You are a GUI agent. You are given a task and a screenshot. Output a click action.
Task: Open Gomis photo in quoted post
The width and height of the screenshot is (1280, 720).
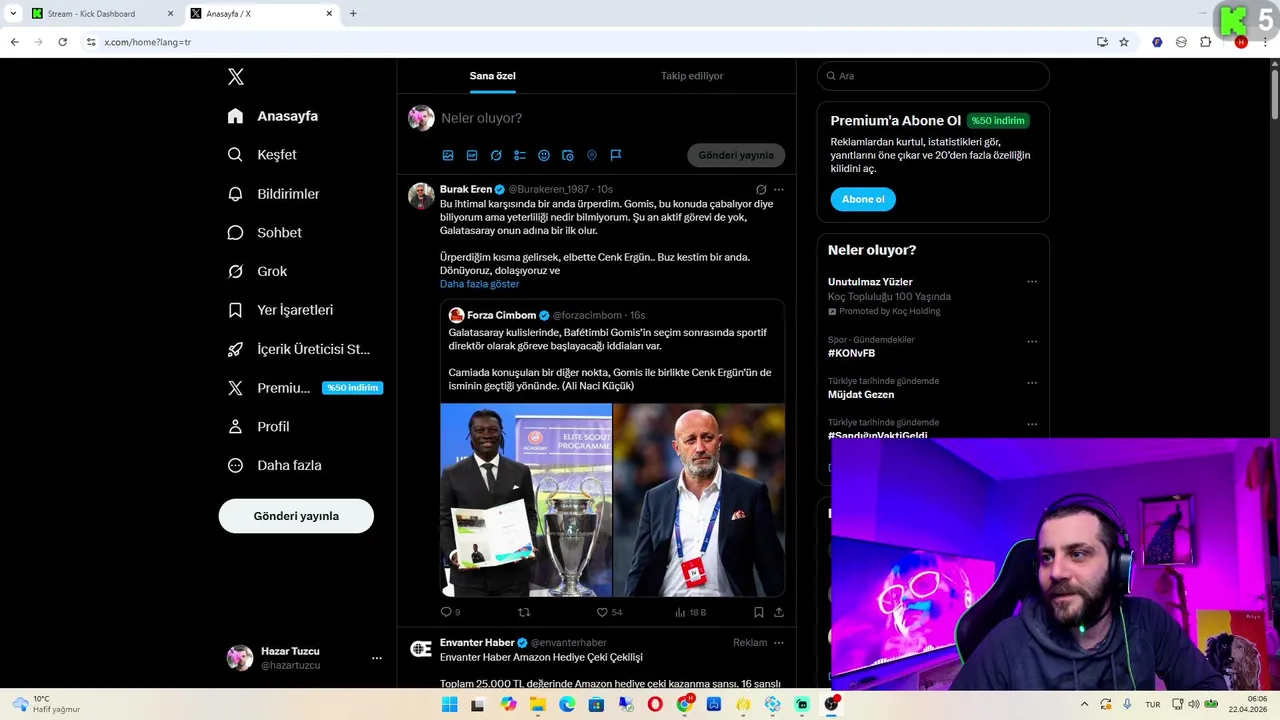526,500
